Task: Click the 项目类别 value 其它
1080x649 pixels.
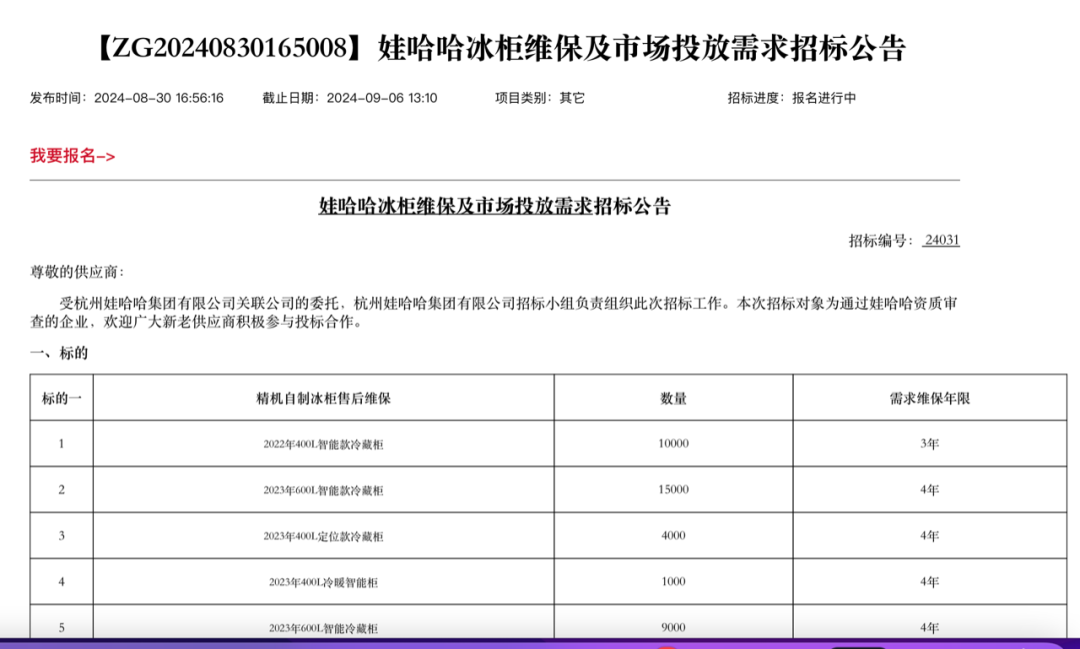Action: (572, 98)
